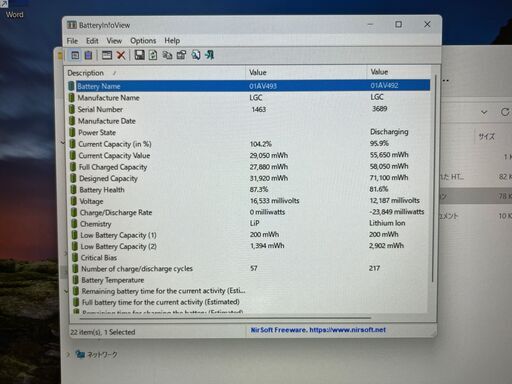
Task: Select the Power State row
Action: 249,132
